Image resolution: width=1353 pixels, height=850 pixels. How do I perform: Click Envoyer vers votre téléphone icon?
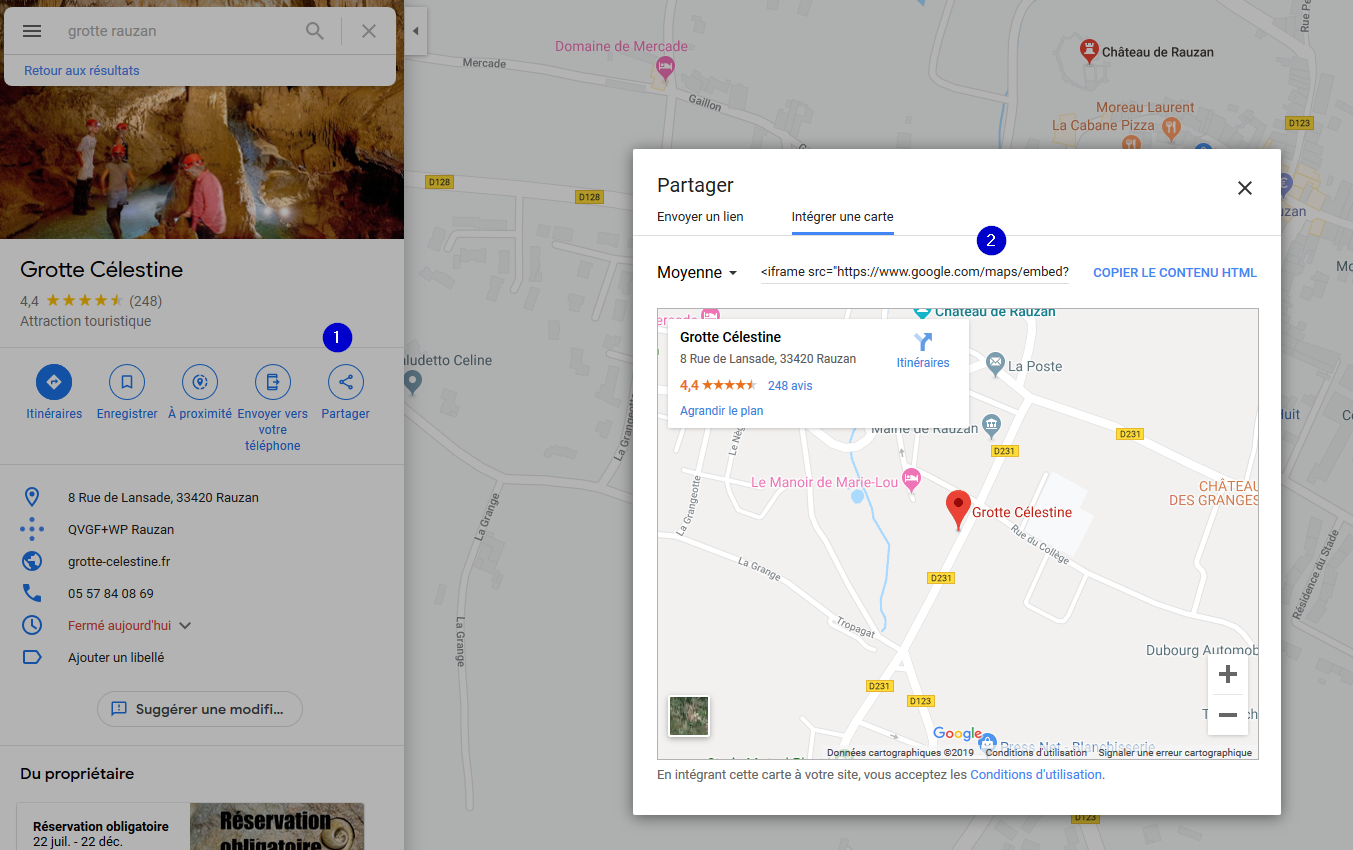coord(273,382)
